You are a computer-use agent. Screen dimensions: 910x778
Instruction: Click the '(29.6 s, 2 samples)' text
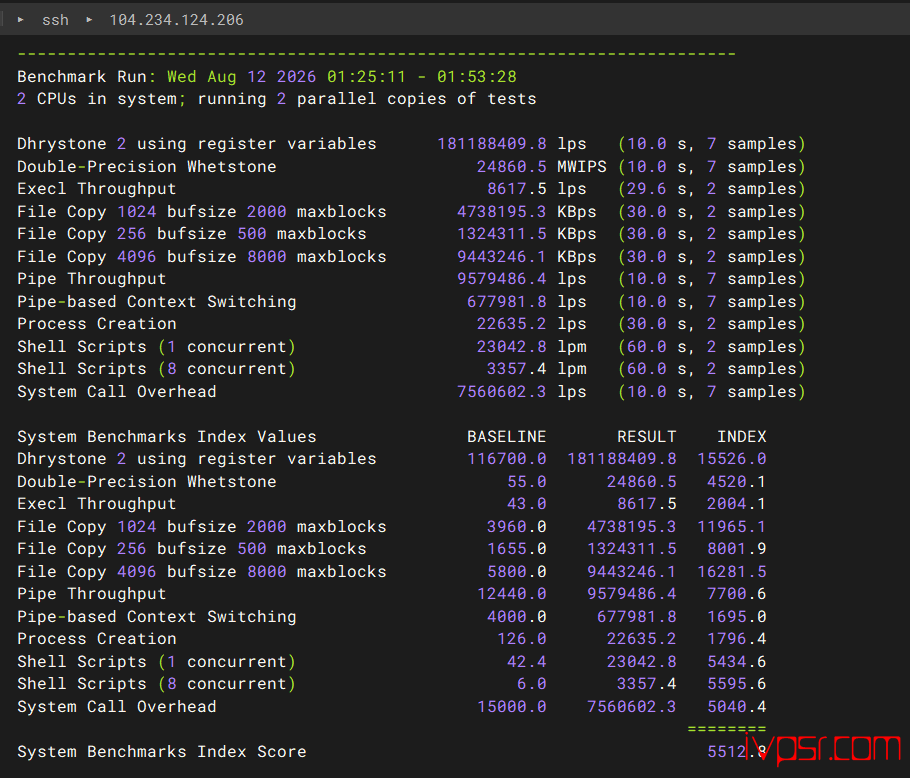point(712,189)
